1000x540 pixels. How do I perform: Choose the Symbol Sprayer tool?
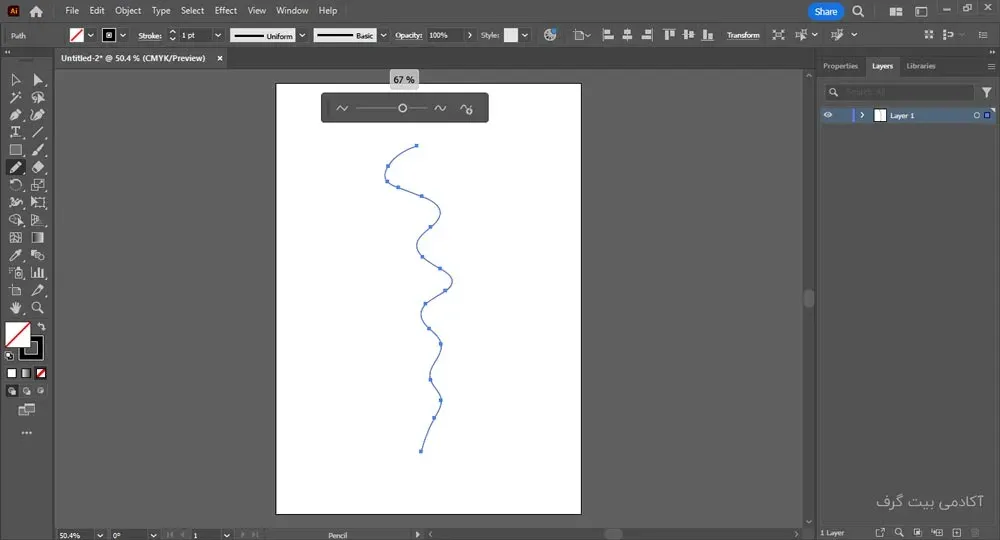pos(15,273)
